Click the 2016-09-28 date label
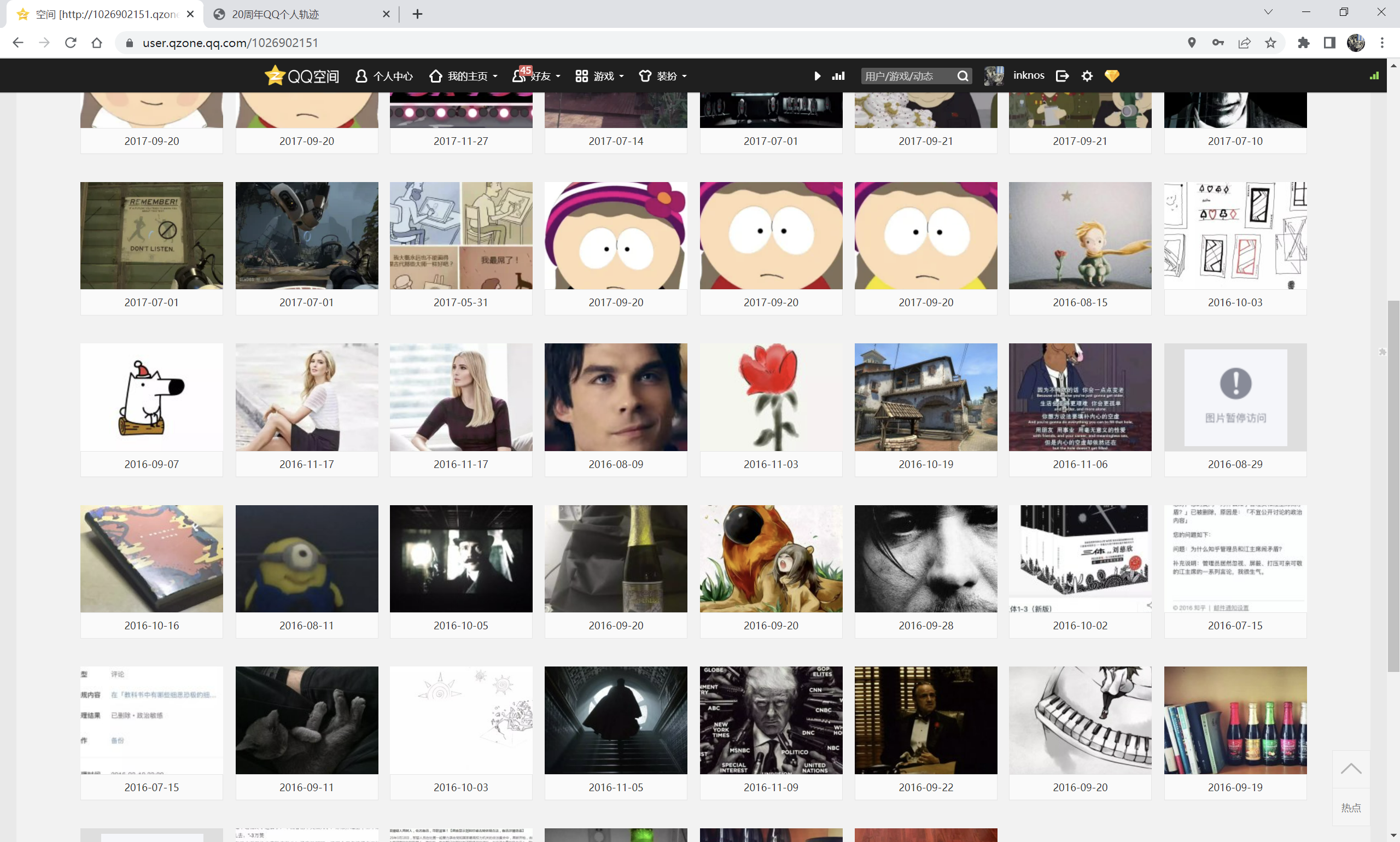 (x=925, y=625)
